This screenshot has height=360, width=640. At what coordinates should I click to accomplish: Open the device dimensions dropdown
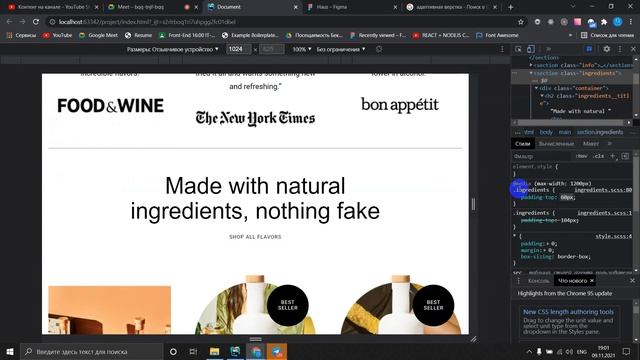point(173,49)
